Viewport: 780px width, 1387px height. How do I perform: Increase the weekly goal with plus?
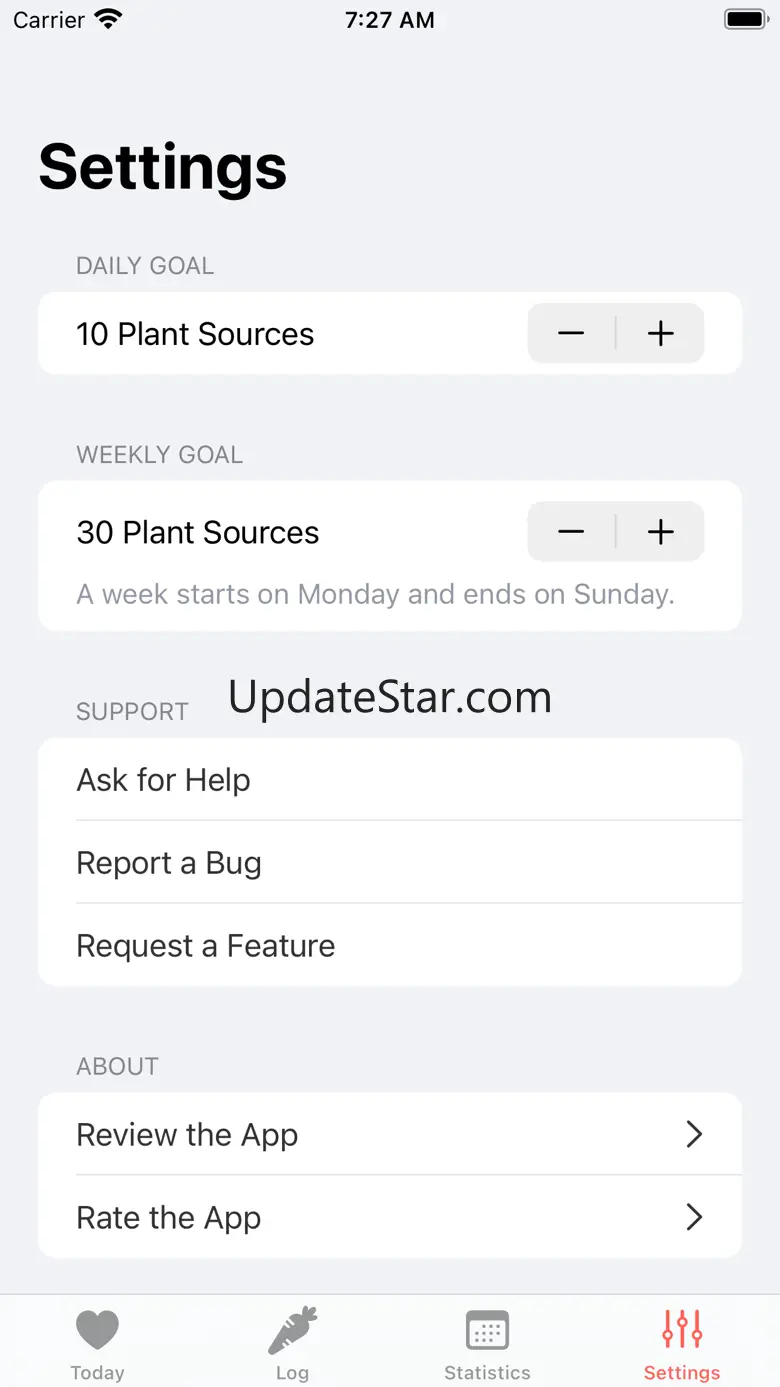pyautogui.click(x=661, y=532)
